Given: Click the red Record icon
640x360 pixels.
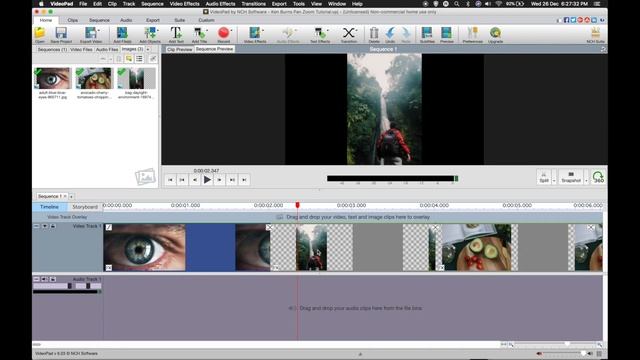Looking at the screenshot, I should [x=223, y=34].
